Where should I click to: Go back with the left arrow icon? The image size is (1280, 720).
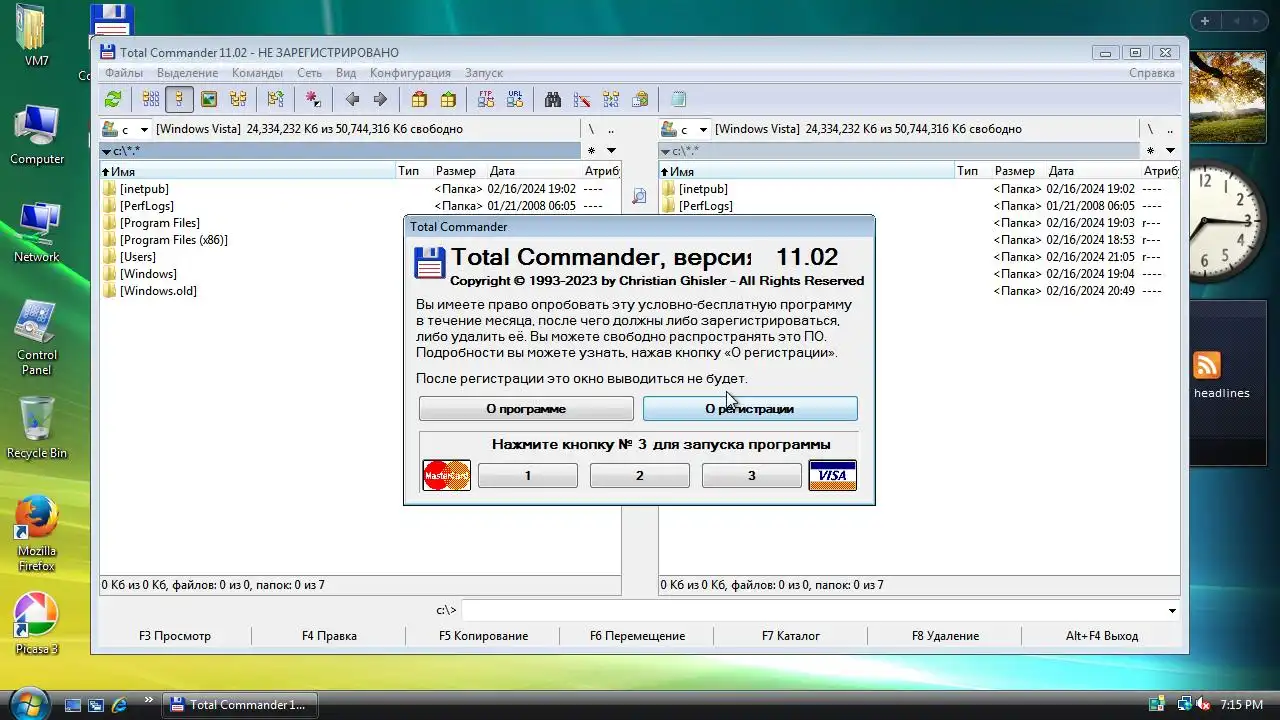(x=352, y=99)
